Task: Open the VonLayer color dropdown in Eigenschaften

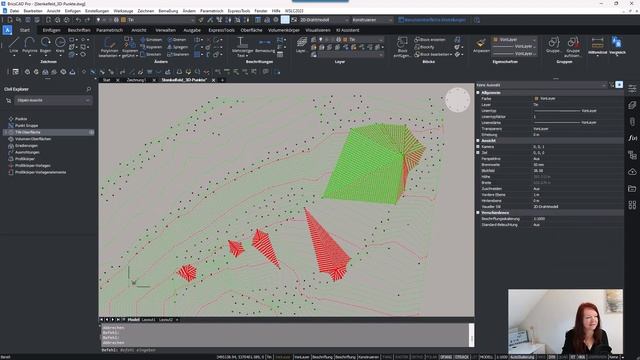Action: pos(514,40)
